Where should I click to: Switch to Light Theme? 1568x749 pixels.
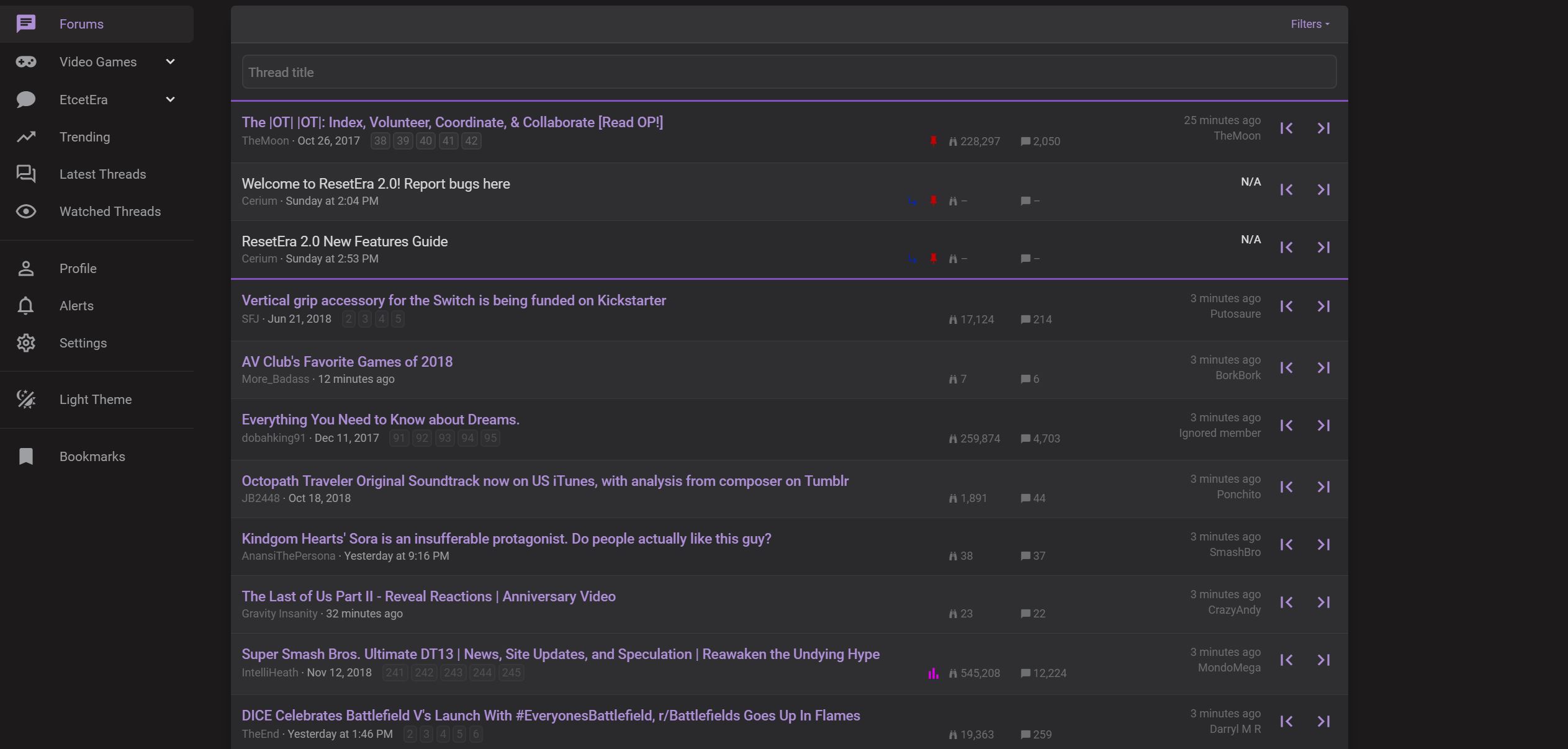[x=95, y=399]
